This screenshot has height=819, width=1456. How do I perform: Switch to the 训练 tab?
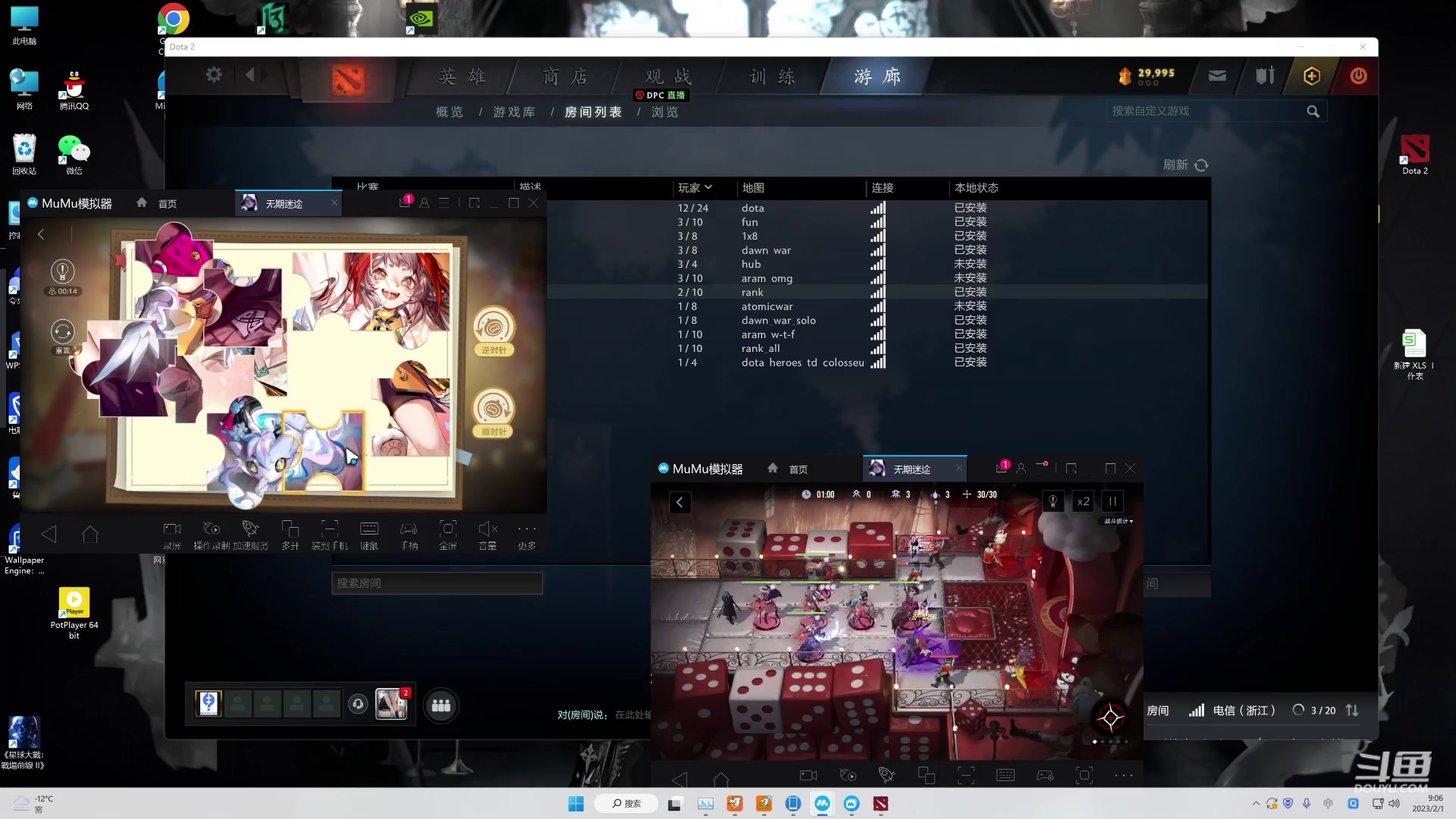772,77
